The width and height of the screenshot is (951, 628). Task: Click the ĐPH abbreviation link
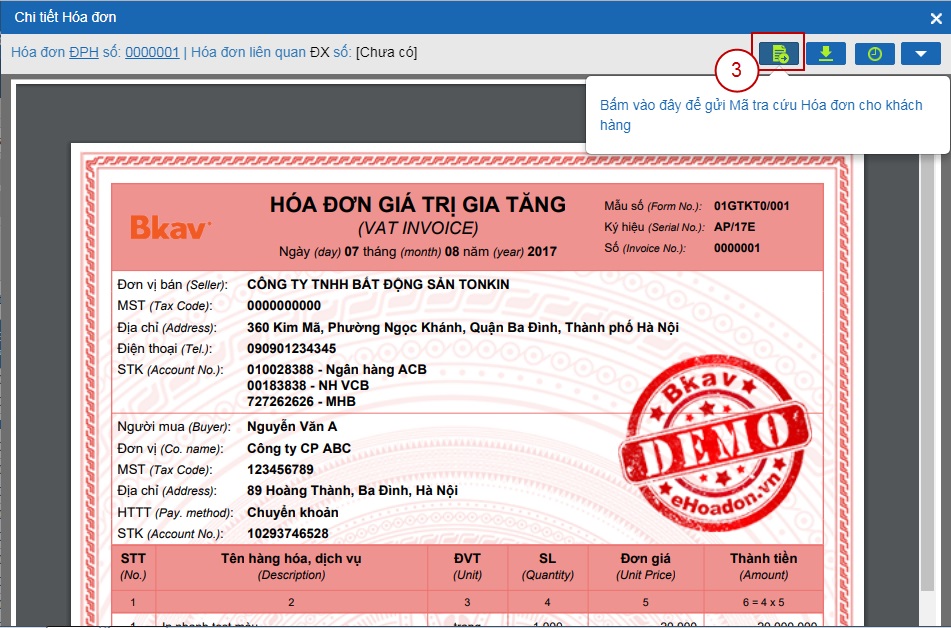point(84,52)
